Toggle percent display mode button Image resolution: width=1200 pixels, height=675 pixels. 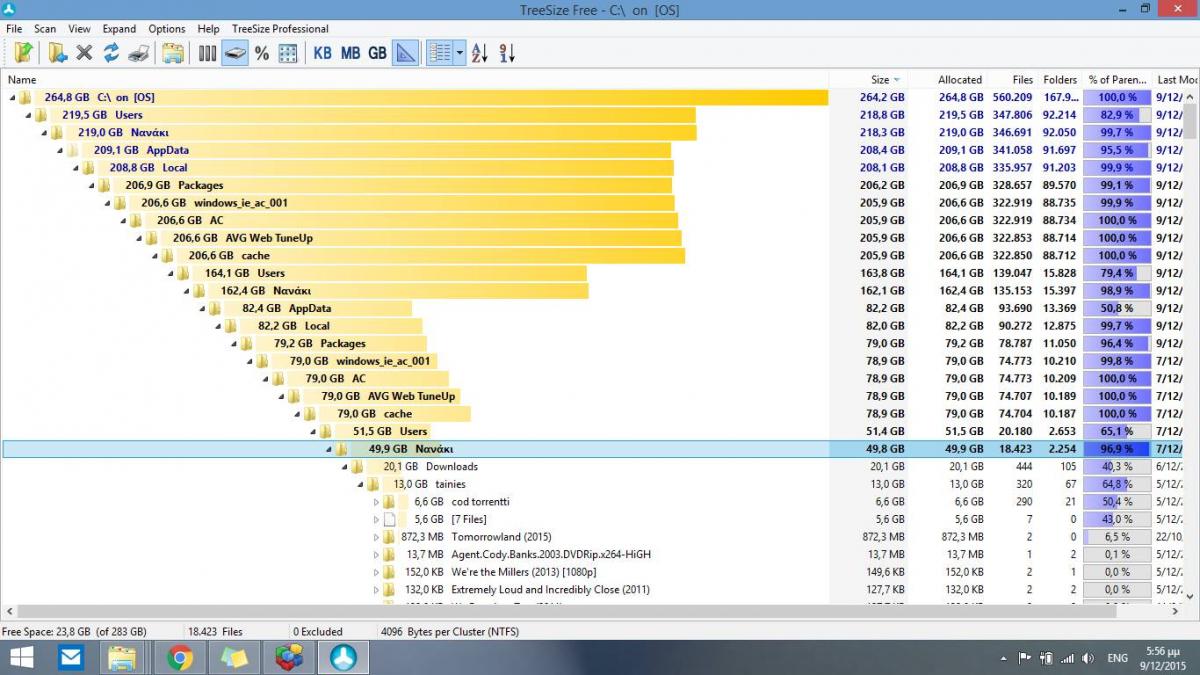pos(261,53)
